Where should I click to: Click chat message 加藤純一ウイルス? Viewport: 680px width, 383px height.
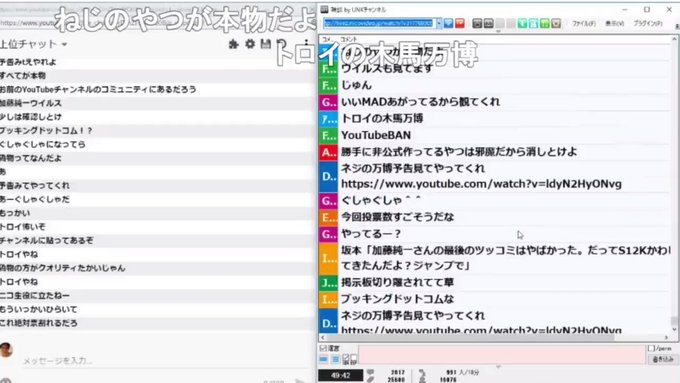31,103
